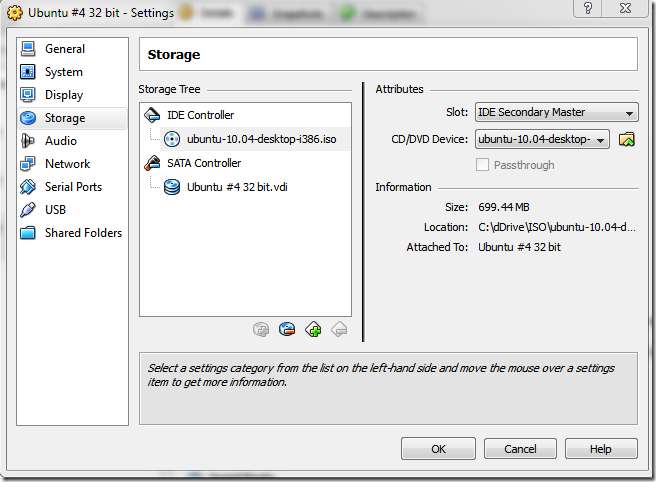The image size is (656, 482).
Task: Remove the selected controller icon
Action: (287, 330)
